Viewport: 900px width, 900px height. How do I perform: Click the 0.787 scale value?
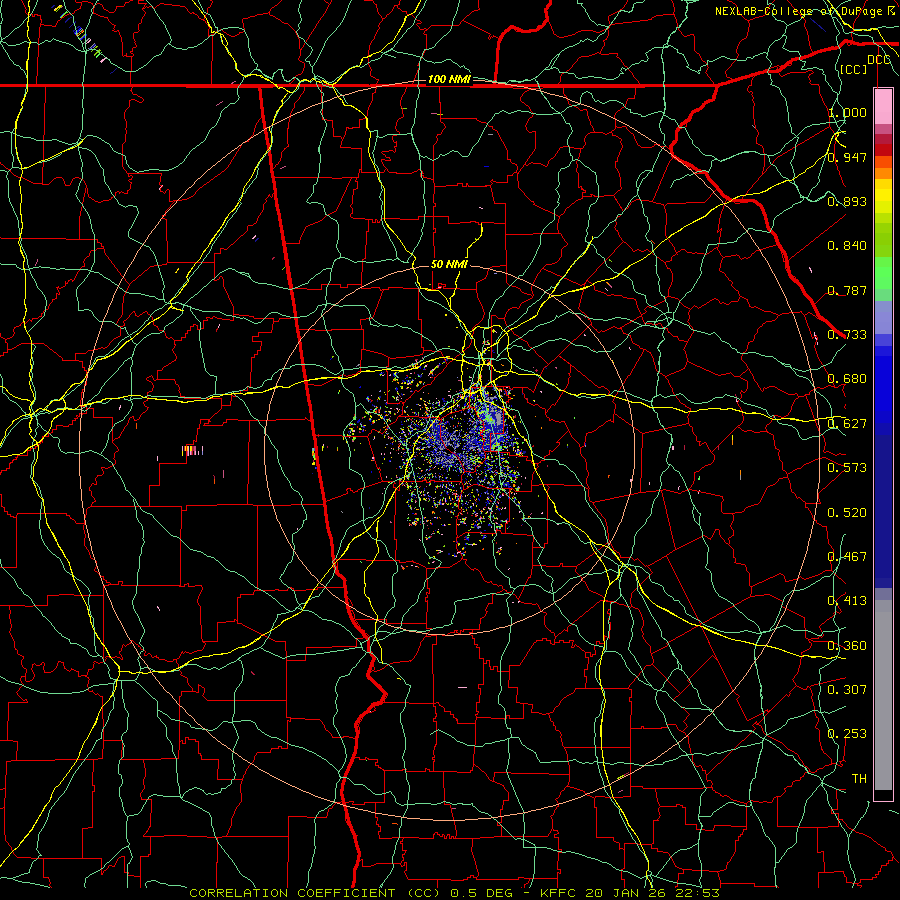click(847, 290)
